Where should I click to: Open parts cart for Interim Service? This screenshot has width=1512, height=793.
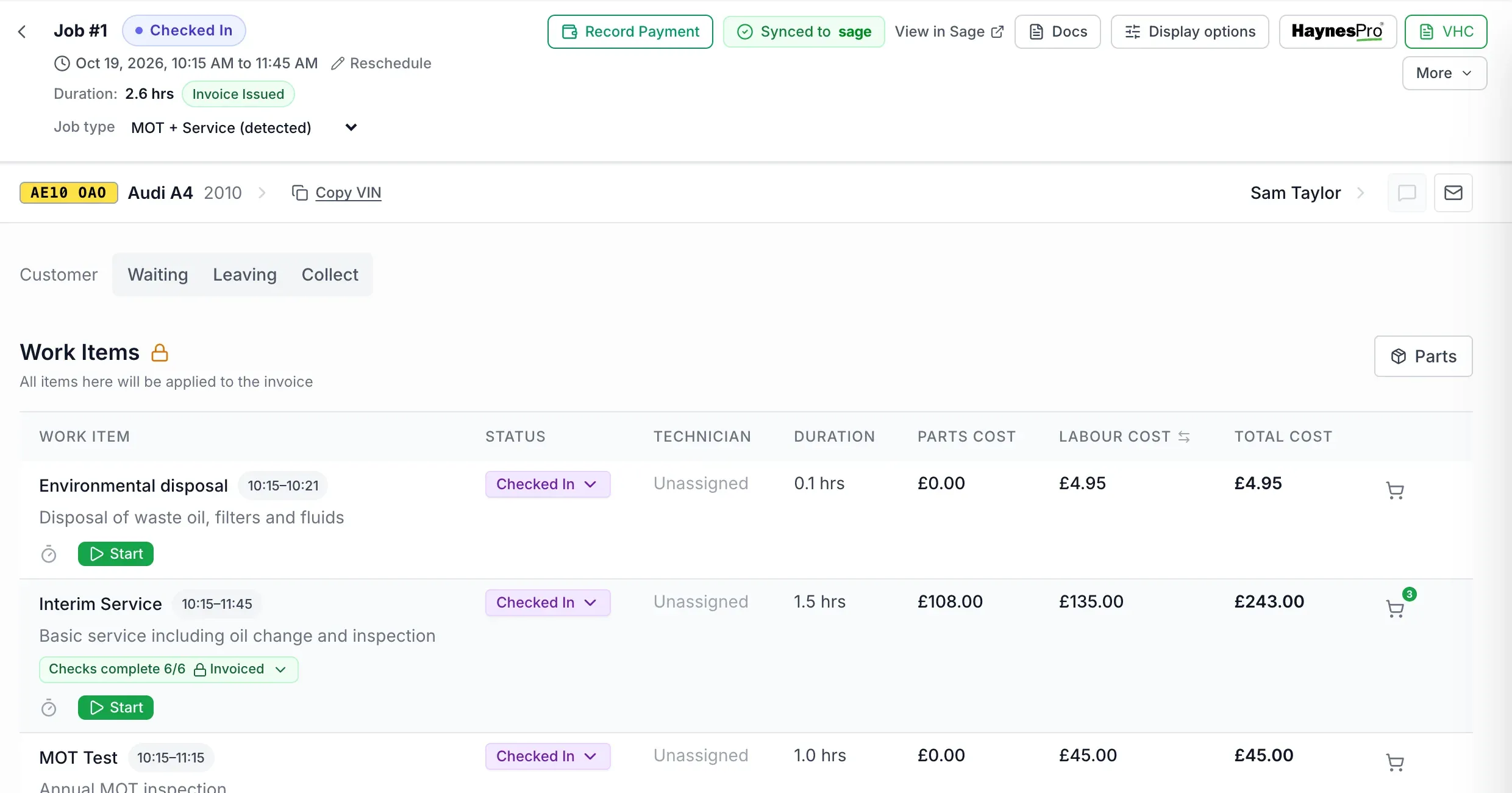coord(1395,609)
